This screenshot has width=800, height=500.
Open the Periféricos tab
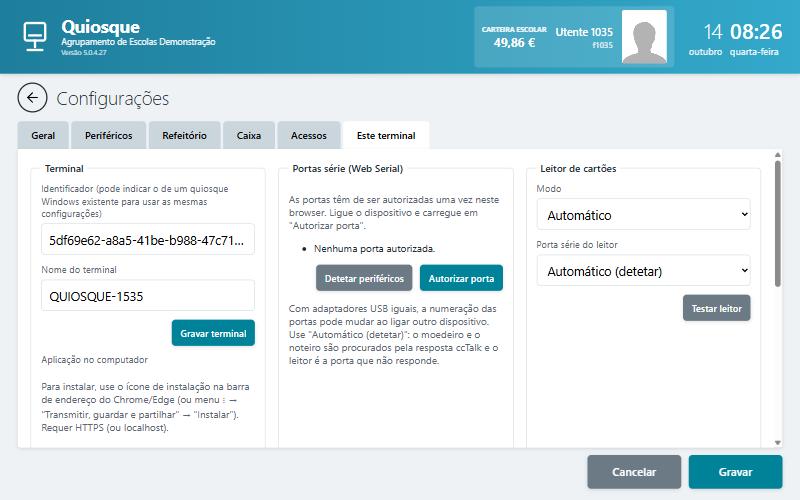coord(109,136)
